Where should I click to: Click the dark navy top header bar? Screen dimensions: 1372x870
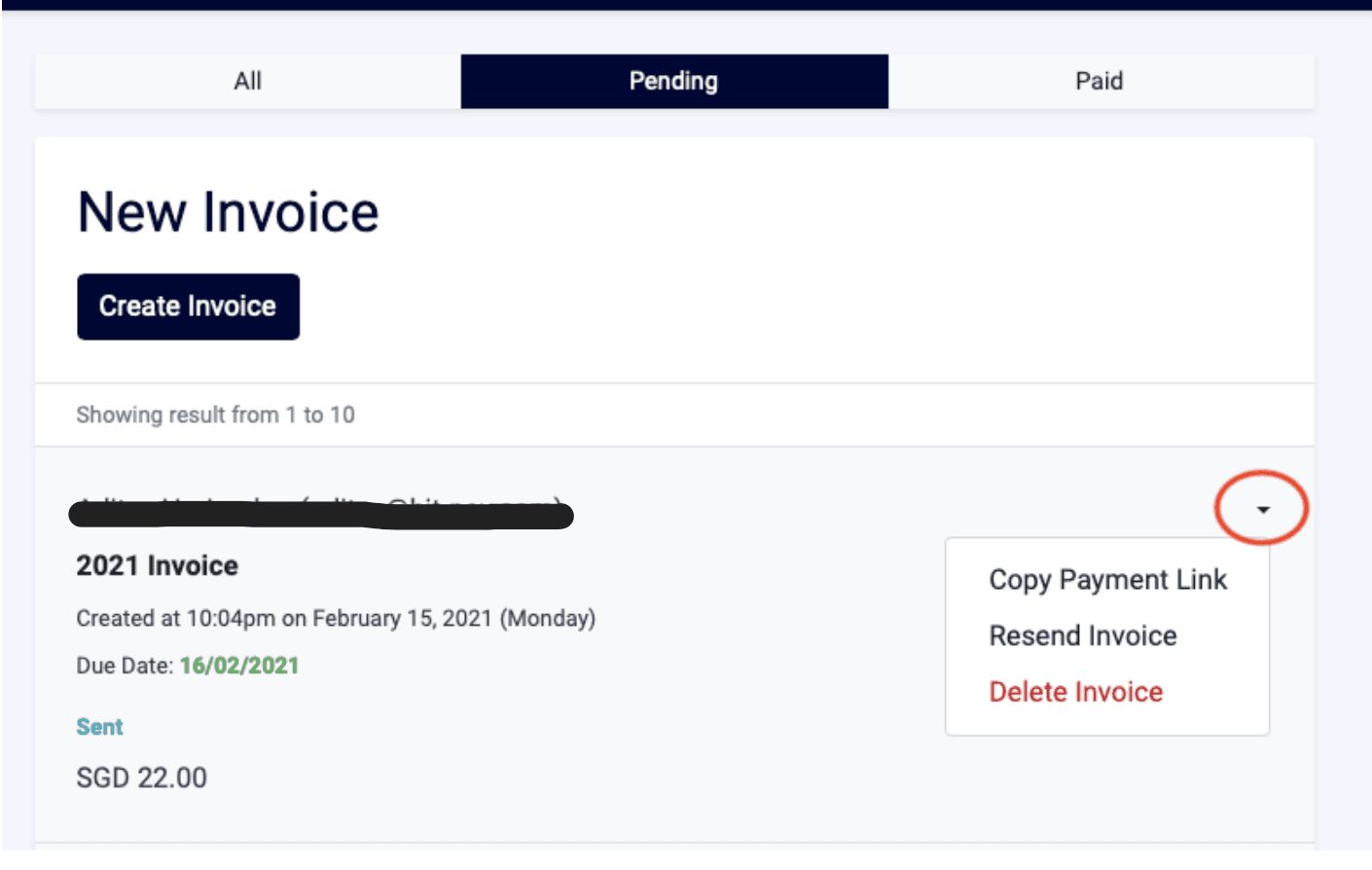pos(686,5)
